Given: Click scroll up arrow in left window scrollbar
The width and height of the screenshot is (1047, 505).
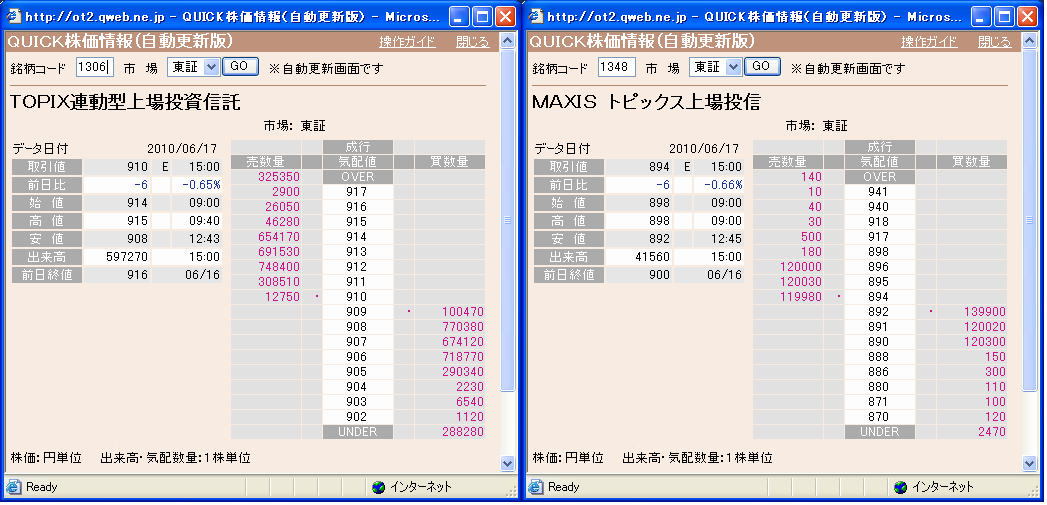Looking at the screenshot, I should click(507, 41).
